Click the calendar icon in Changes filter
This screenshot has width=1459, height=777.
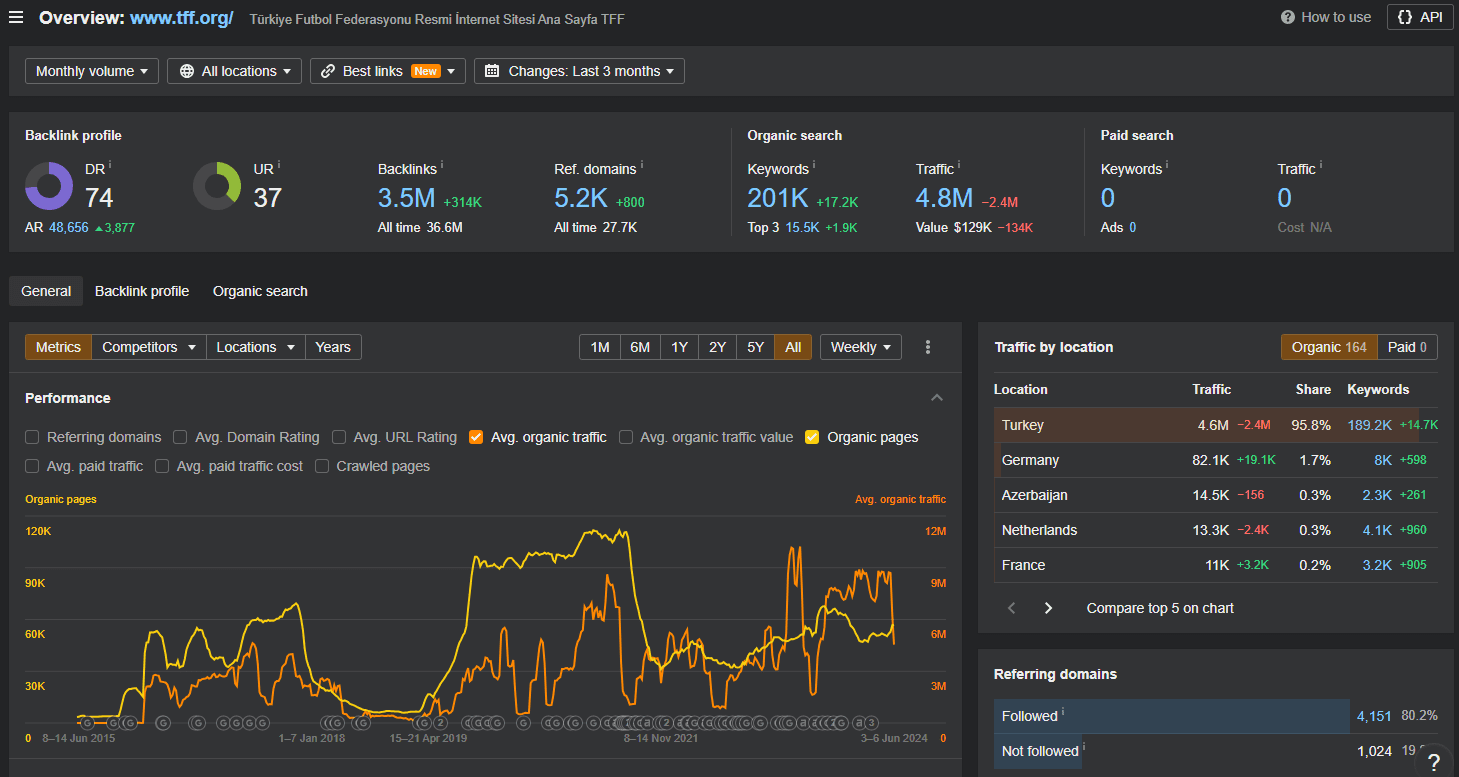pos(492,71)
